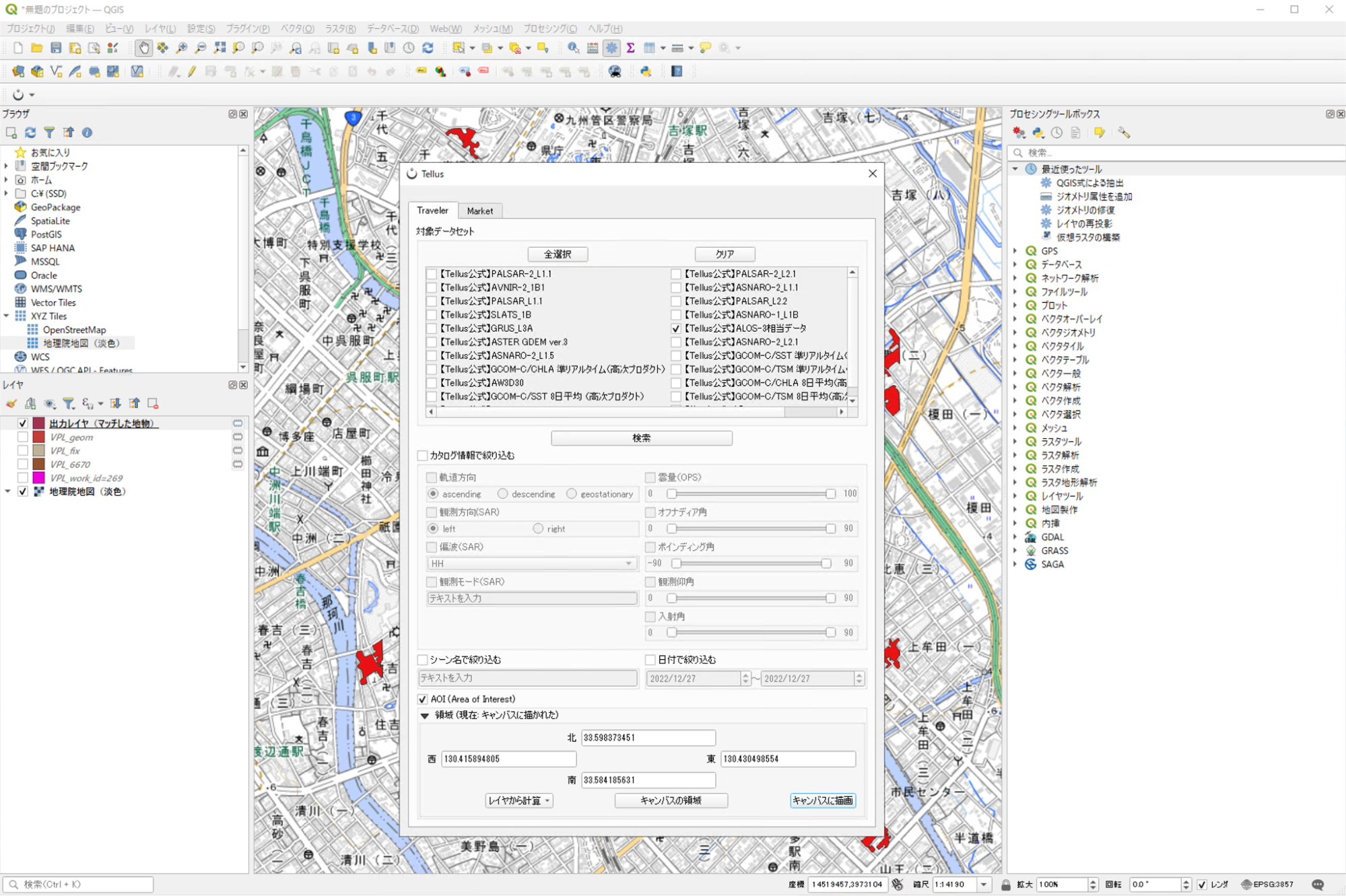Expand the GDAL toolbox group
Viewport: 1346px width, 896px height.
click(1015, 537)
